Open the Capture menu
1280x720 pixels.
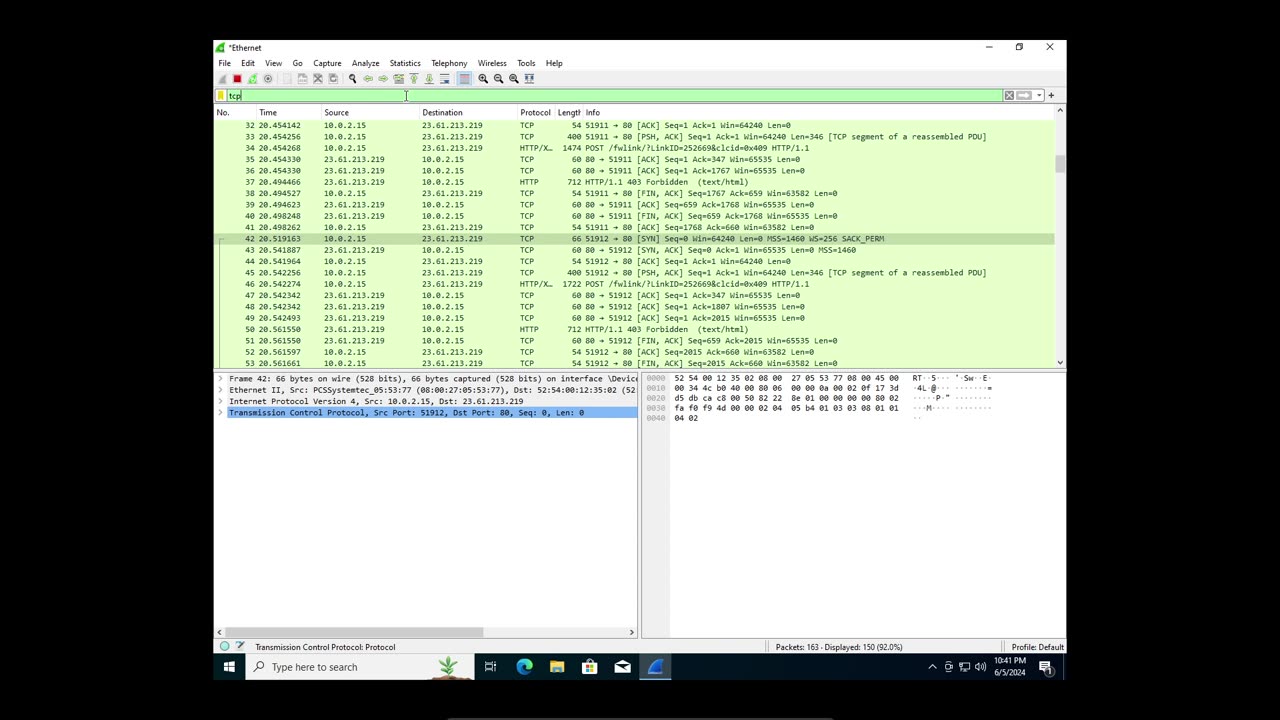click(327, 63)
